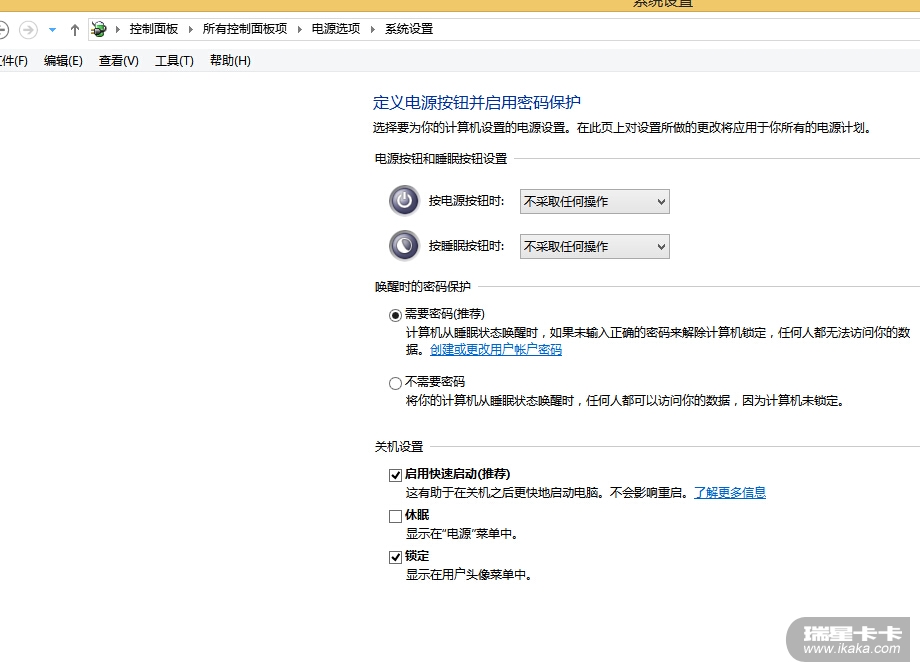Viewport: 920px width, 669px height.
Task: Expand the arrow after 控制面板 breadcrumb
Action: (x=191, y=29)
